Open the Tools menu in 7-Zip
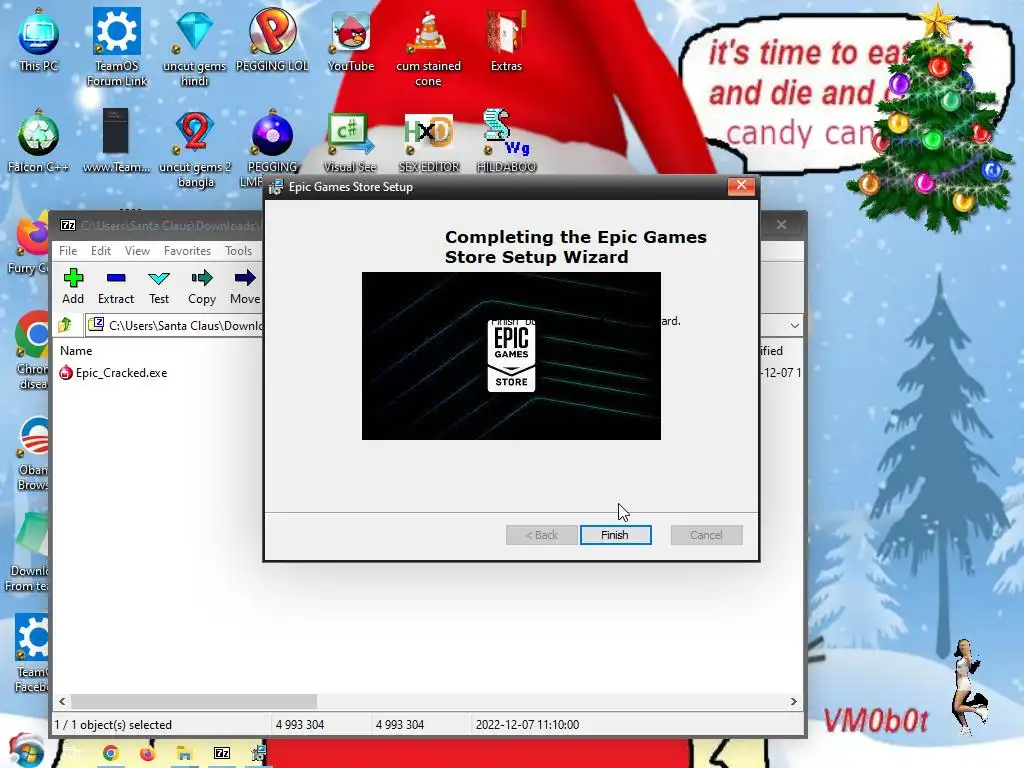The height and width of the screenshot is (768, 1024). (238, 251)
